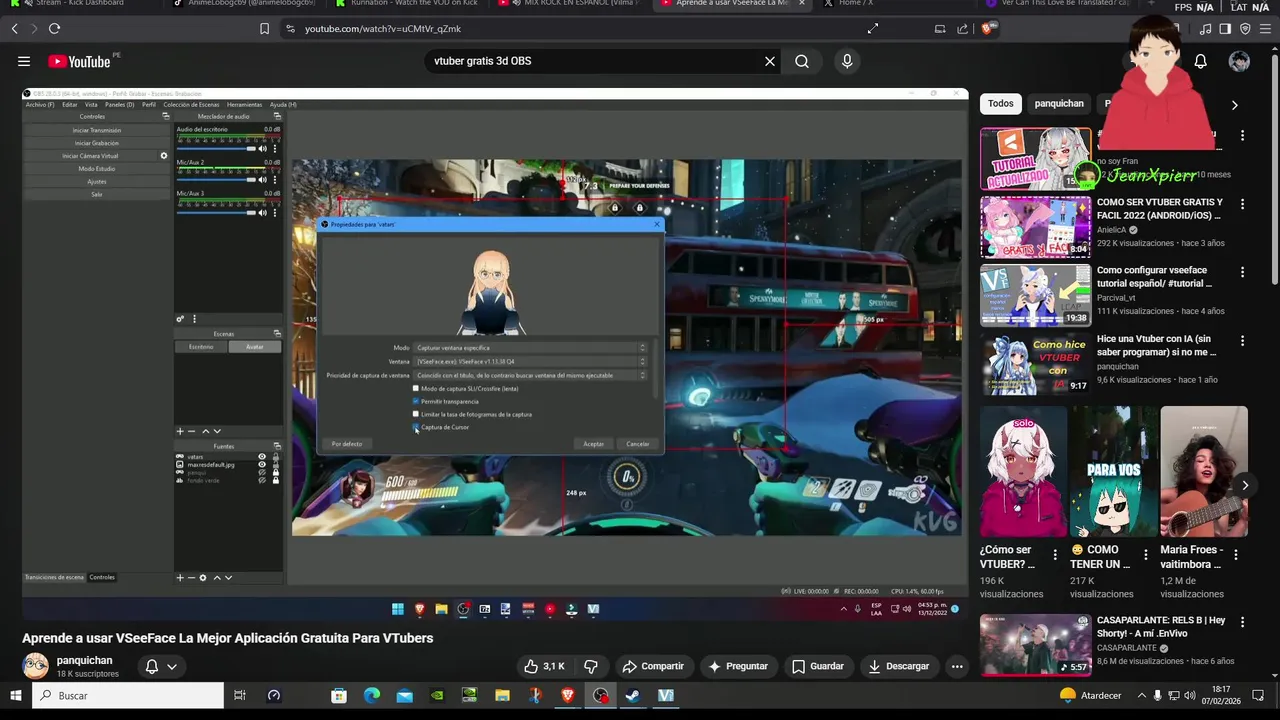Image resolution: width=1280 pixels, height=720 pixels.
Task: Open the Brave Shields icon
Action: click(989, 29)
